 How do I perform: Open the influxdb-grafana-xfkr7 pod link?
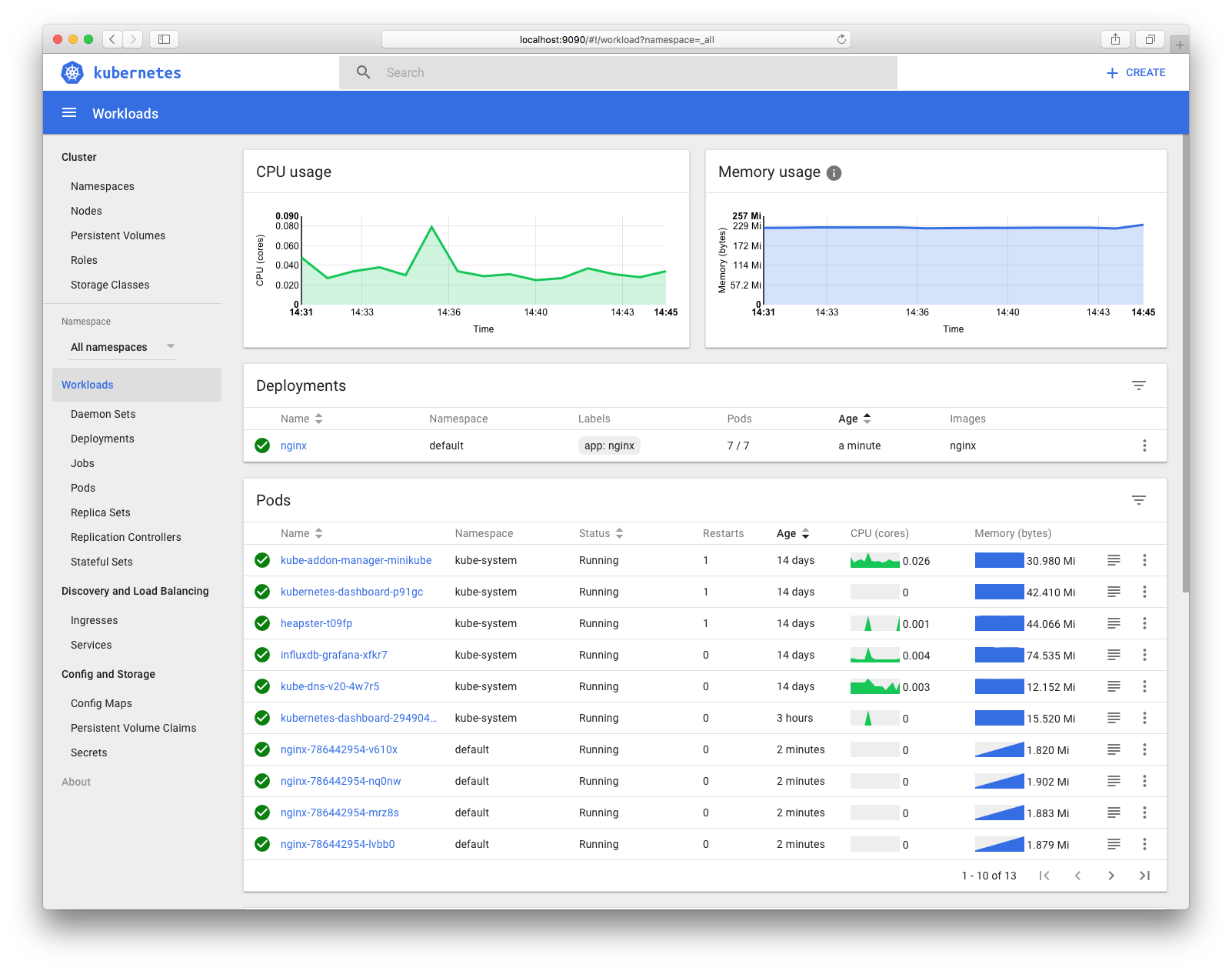pyautogui.click(x=334, y=655)
